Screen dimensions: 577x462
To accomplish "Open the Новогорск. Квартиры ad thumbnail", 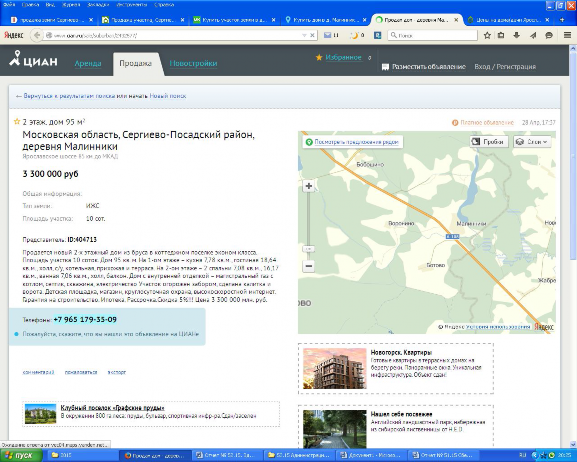I will 334,368.
